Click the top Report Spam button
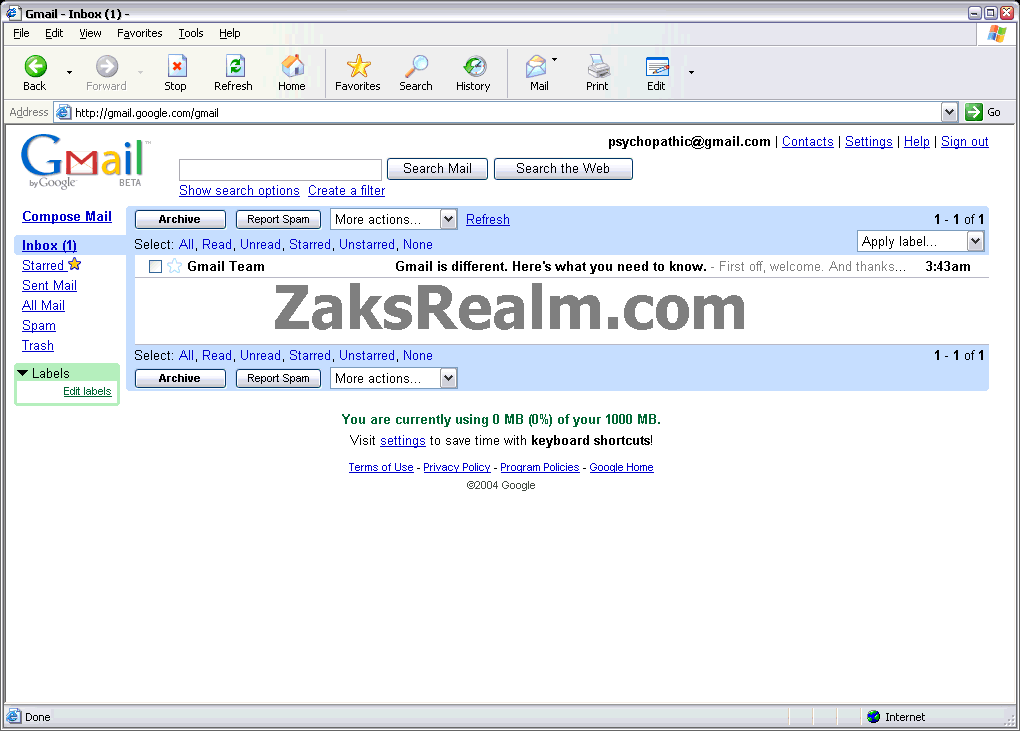 (x=278, y=219)
